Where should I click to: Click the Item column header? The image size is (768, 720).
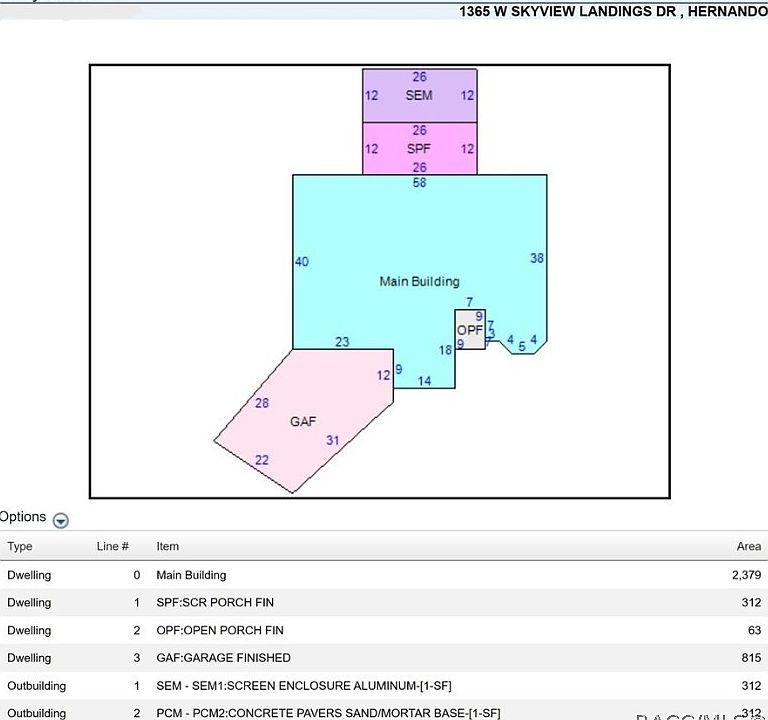[167, 546]
